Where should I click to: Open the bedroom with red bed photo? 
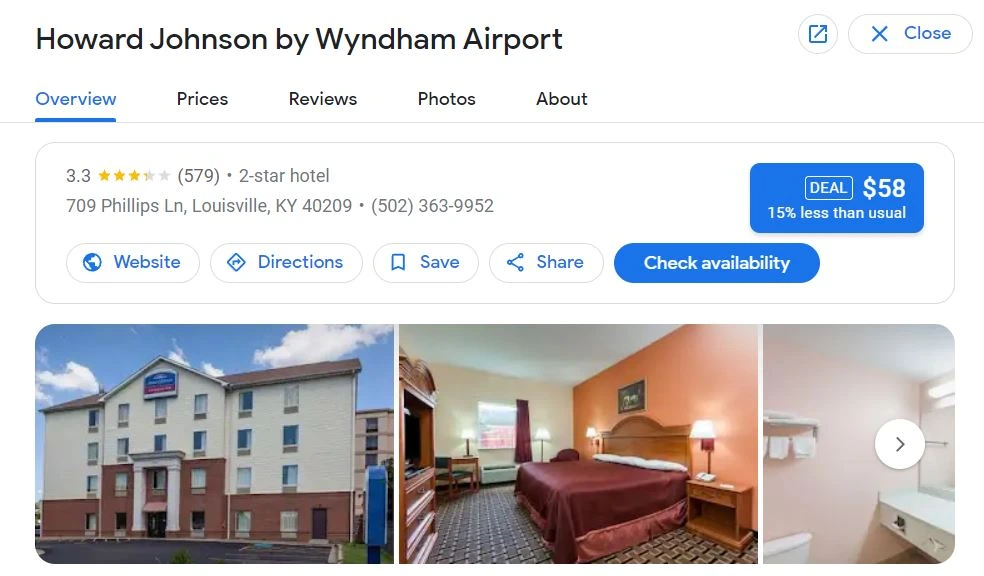[579, 444]
